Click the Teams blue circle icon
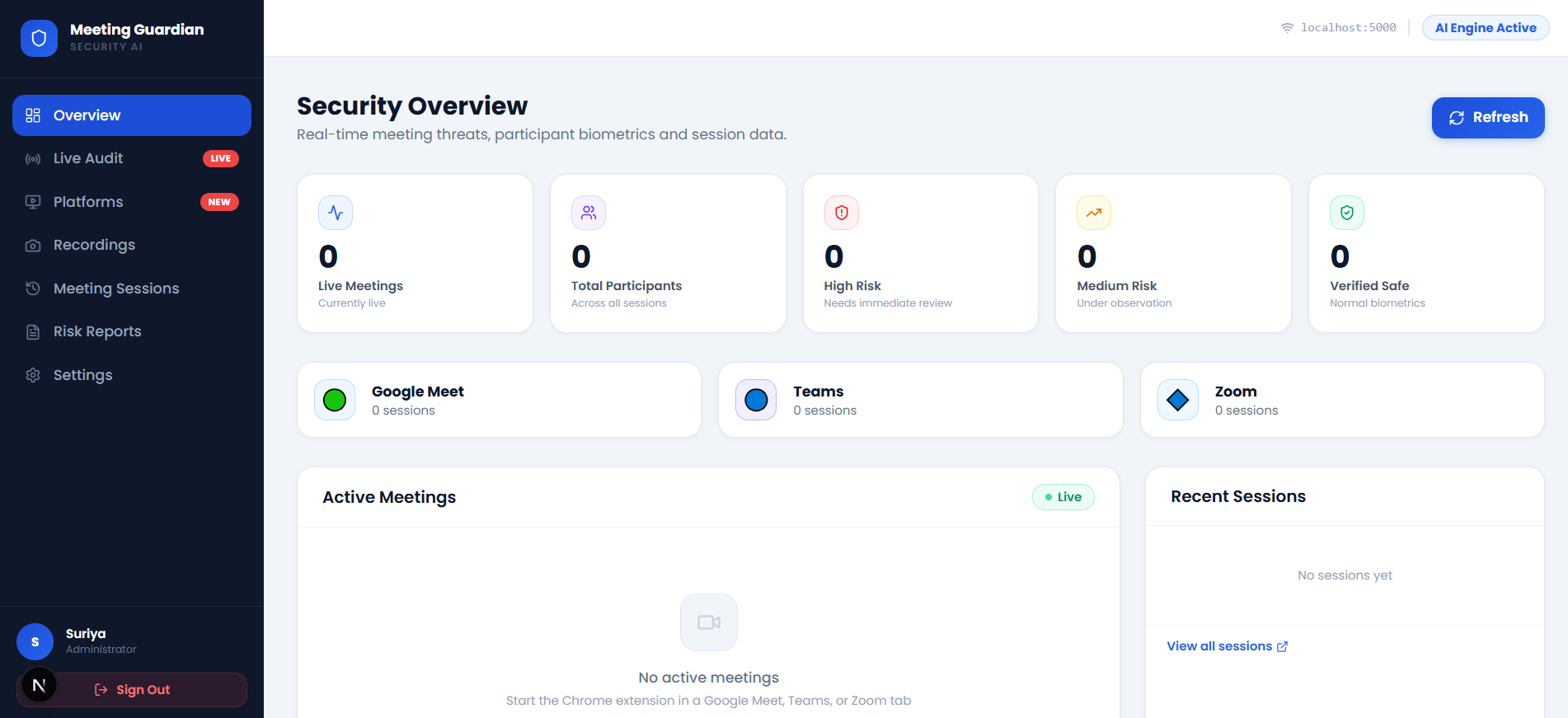The width and height of the screenshot is (1568, 718). (x=756, y=400)
